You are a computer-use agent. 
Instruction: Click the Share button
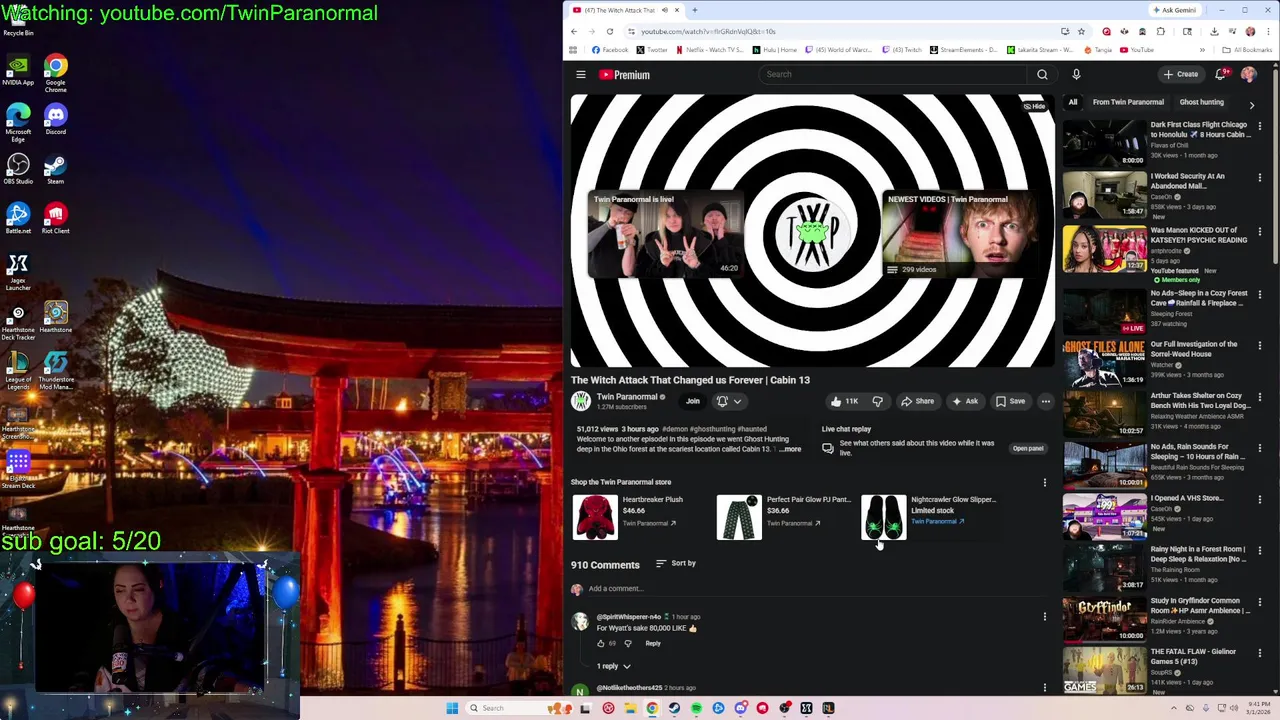pos(917,401)
